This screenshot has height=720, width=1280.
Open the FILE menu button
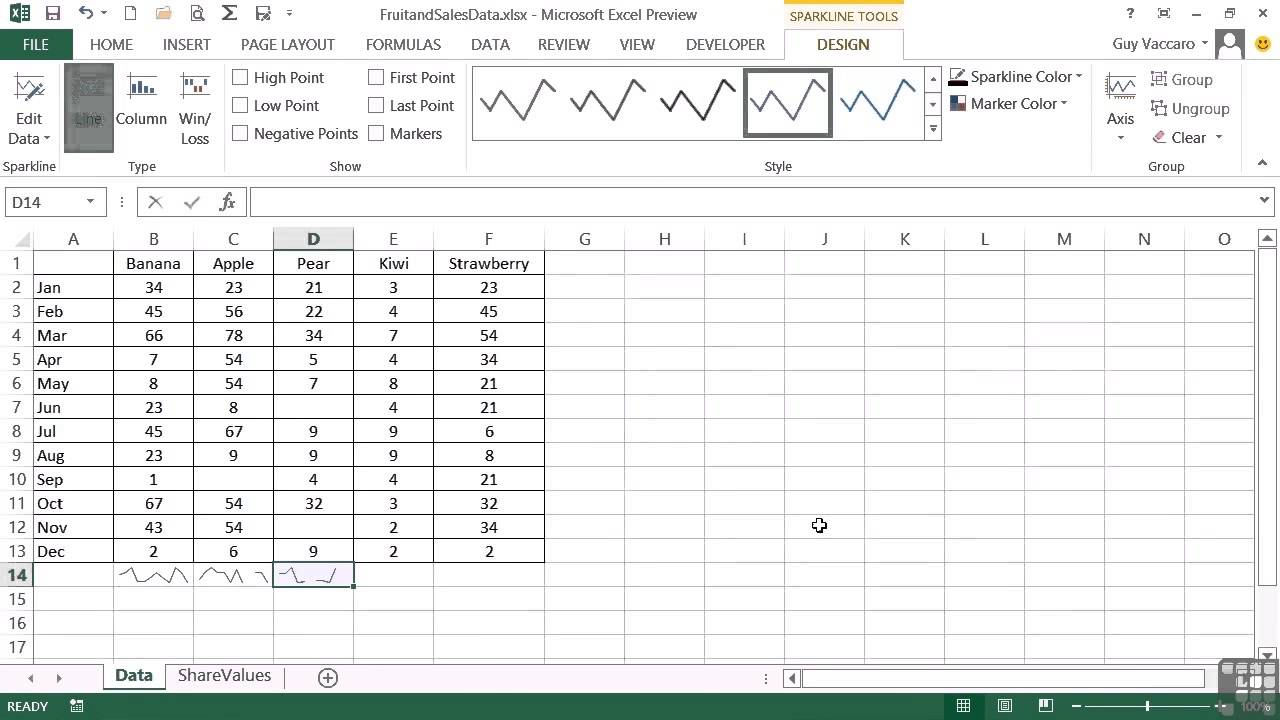click(x=35, y=44)
